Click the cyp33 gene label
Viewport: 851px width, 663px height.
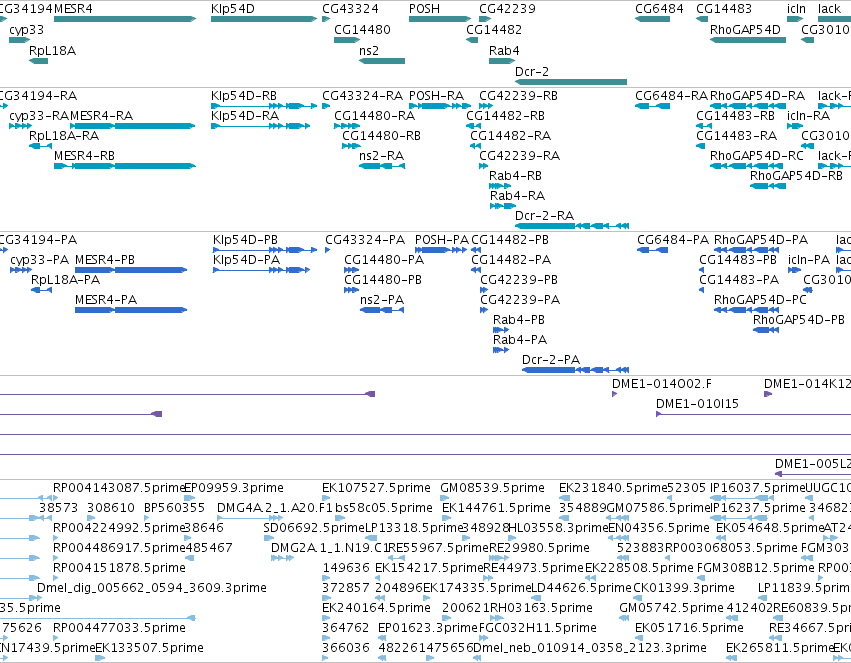(26, 29)
